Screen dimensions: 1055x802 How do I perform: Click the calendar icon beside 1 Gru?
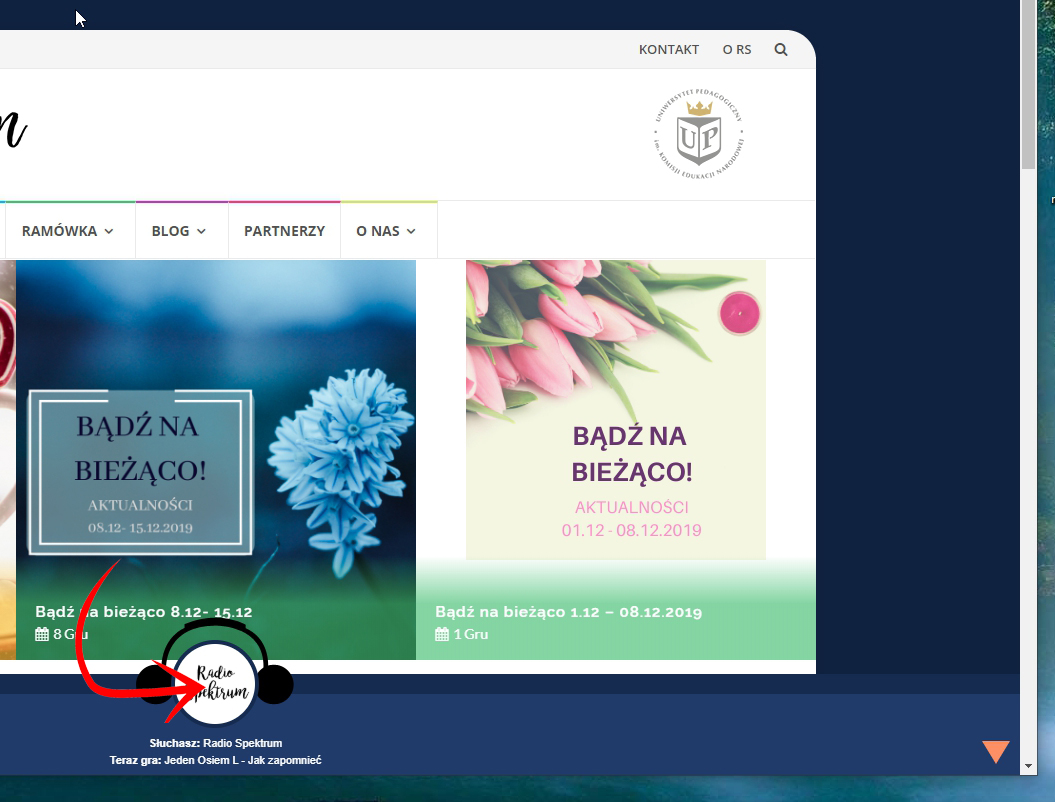[x=442, y=634]
